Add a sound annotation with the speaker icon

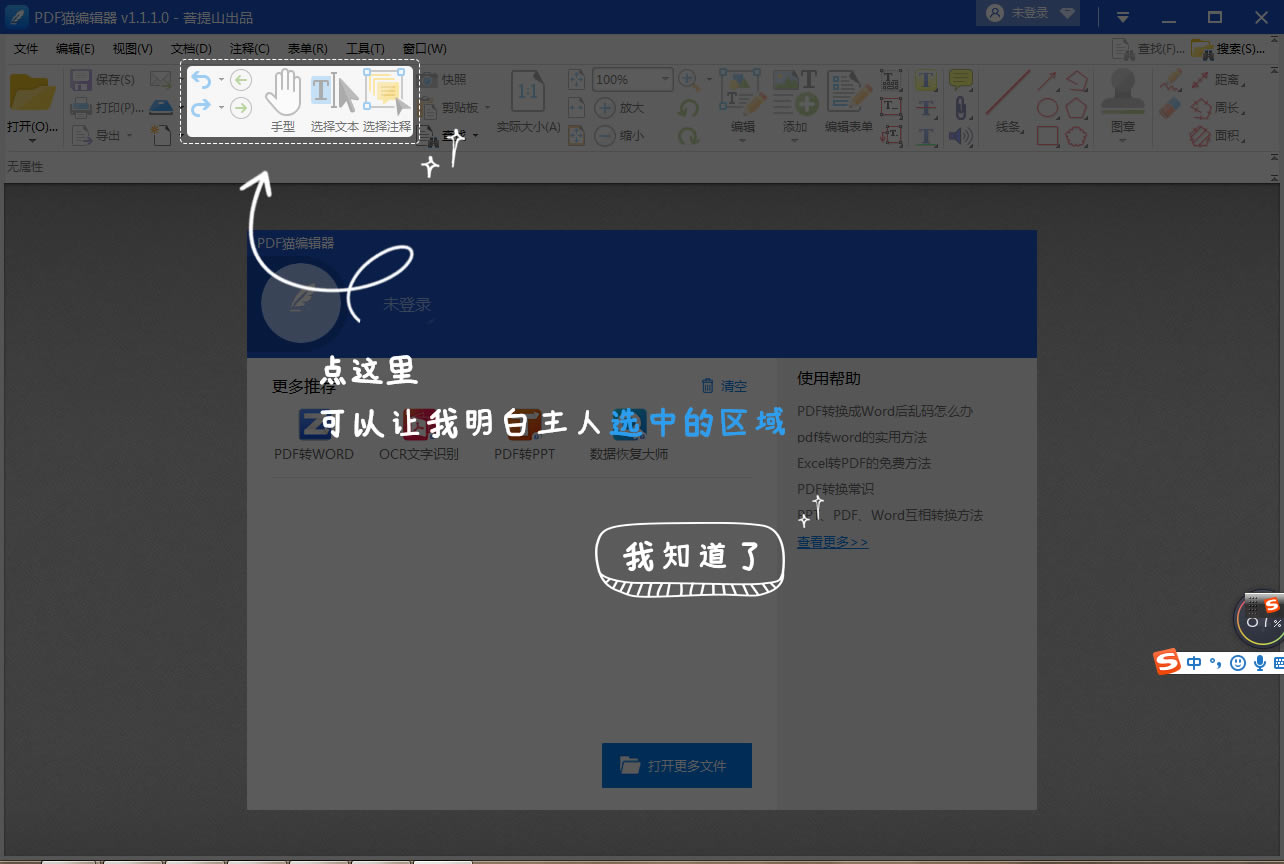coord(960,135)
